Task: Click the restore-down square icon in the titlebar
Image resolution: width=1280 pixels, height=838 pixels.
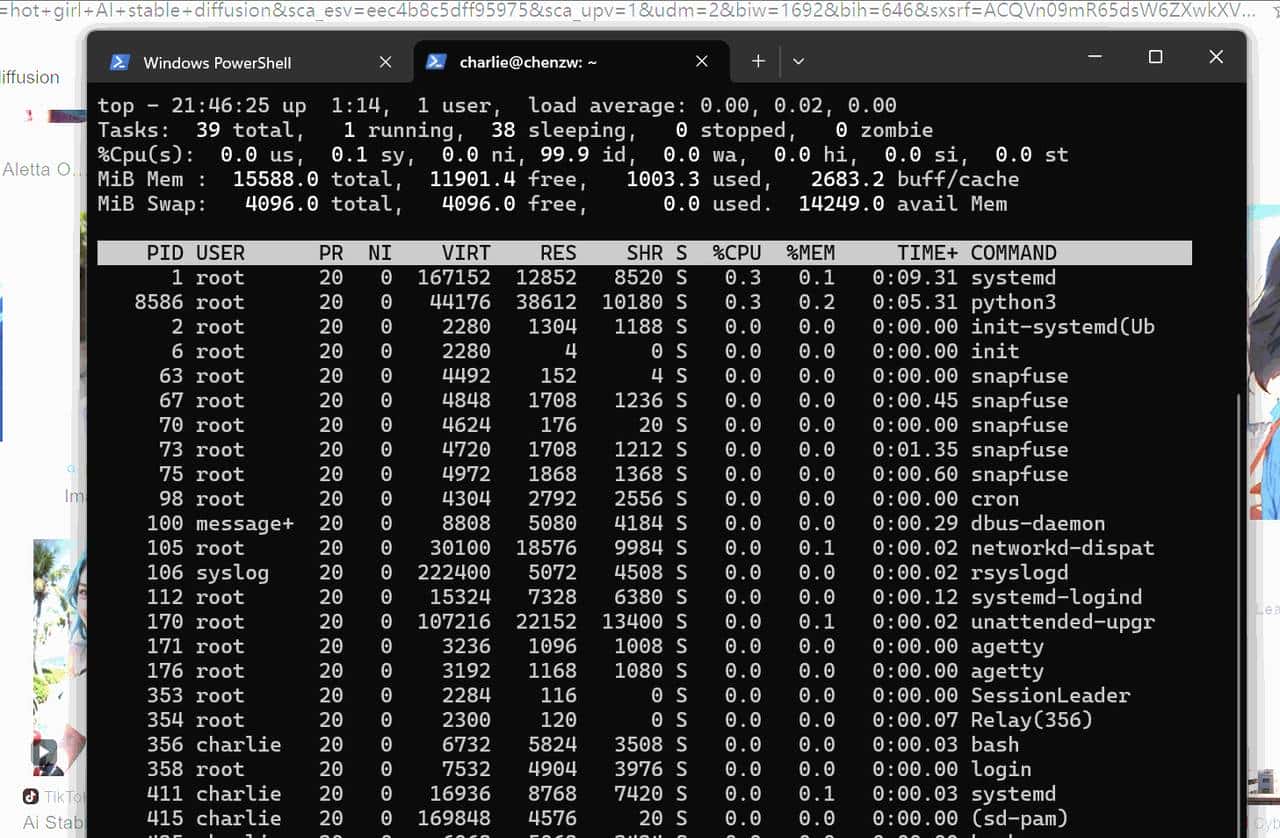Action: [x=1155, y=57]
